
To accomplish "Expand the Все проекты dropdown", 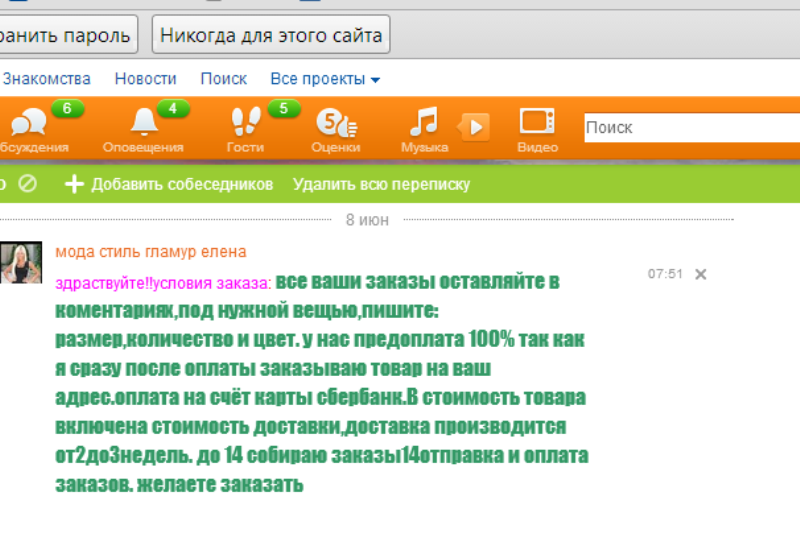I will tap(325, 79).
